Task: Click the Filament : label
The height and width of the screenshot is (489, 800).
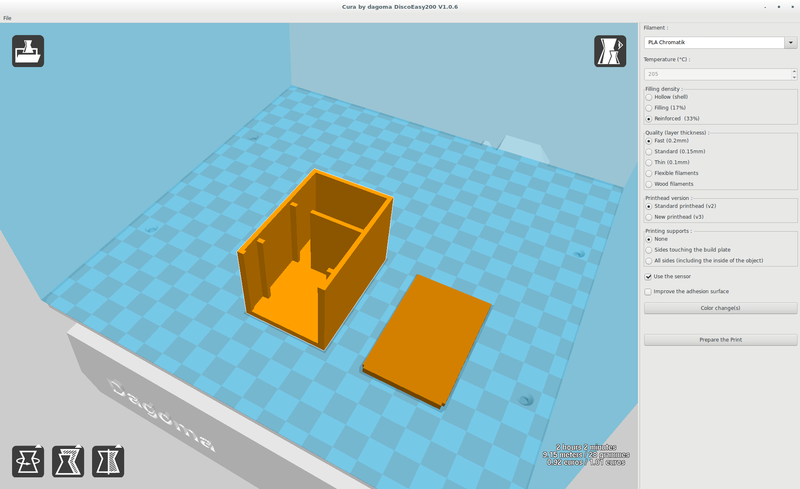Action: click(656, 28)
